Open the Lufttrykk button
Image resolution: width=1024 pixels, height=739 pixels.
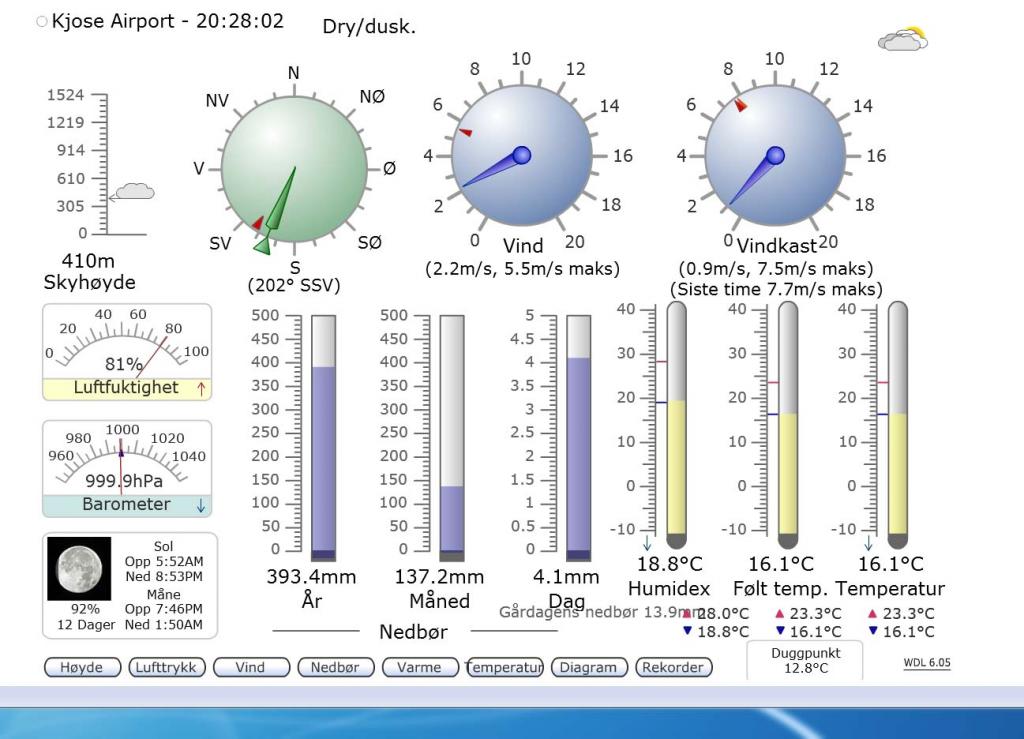coord(166,668)
